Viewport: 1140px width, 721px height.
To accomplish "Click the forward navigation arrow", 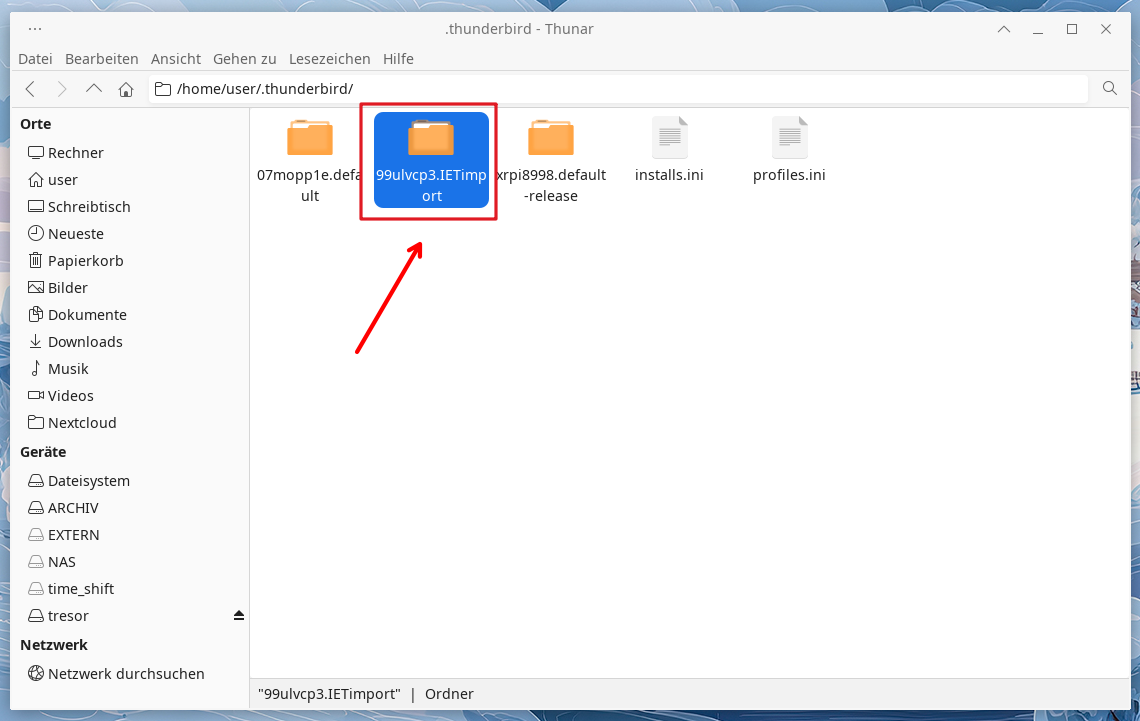I will click(62, 89).
